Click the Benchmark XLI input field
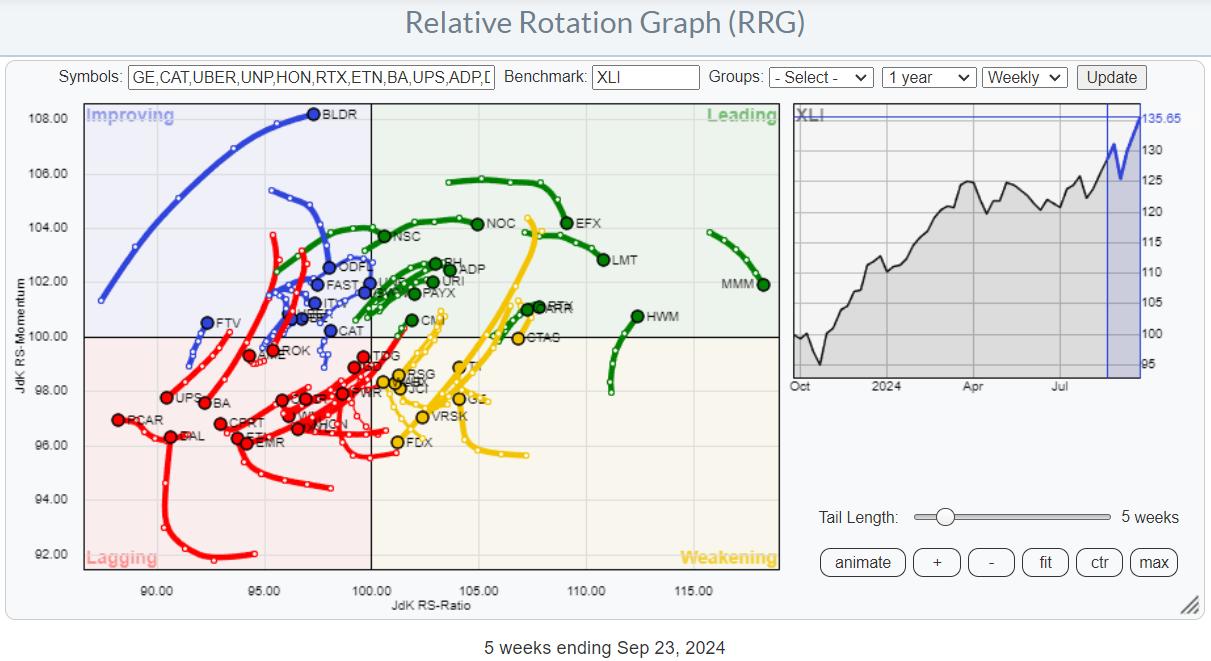1211x661 pixels. pyautogui.click(x=646, y=78)
